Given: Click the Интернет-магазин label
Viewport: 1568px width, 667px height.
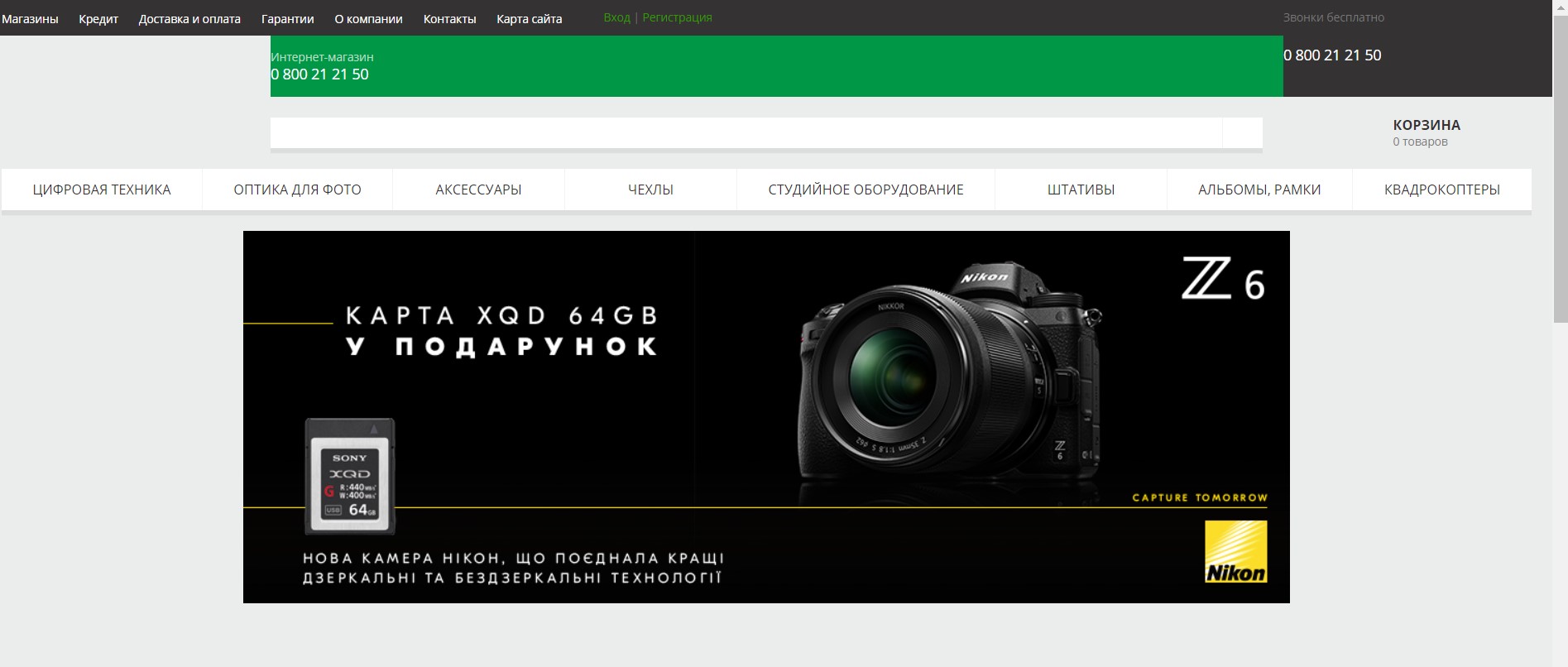Looking at the screenshot, I should tap(322, 57).
